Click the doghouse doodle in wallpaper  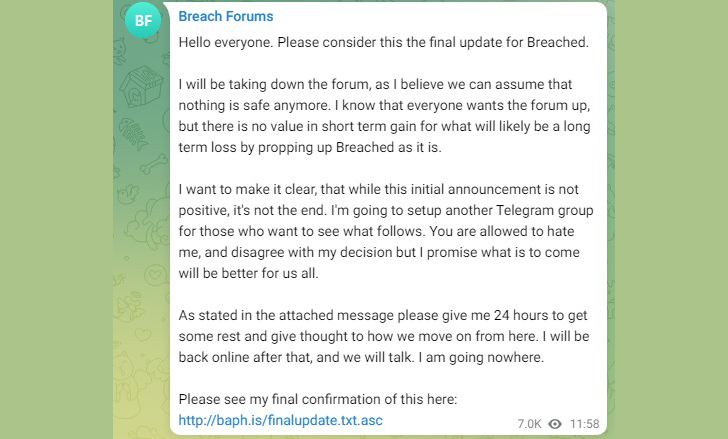141,86
